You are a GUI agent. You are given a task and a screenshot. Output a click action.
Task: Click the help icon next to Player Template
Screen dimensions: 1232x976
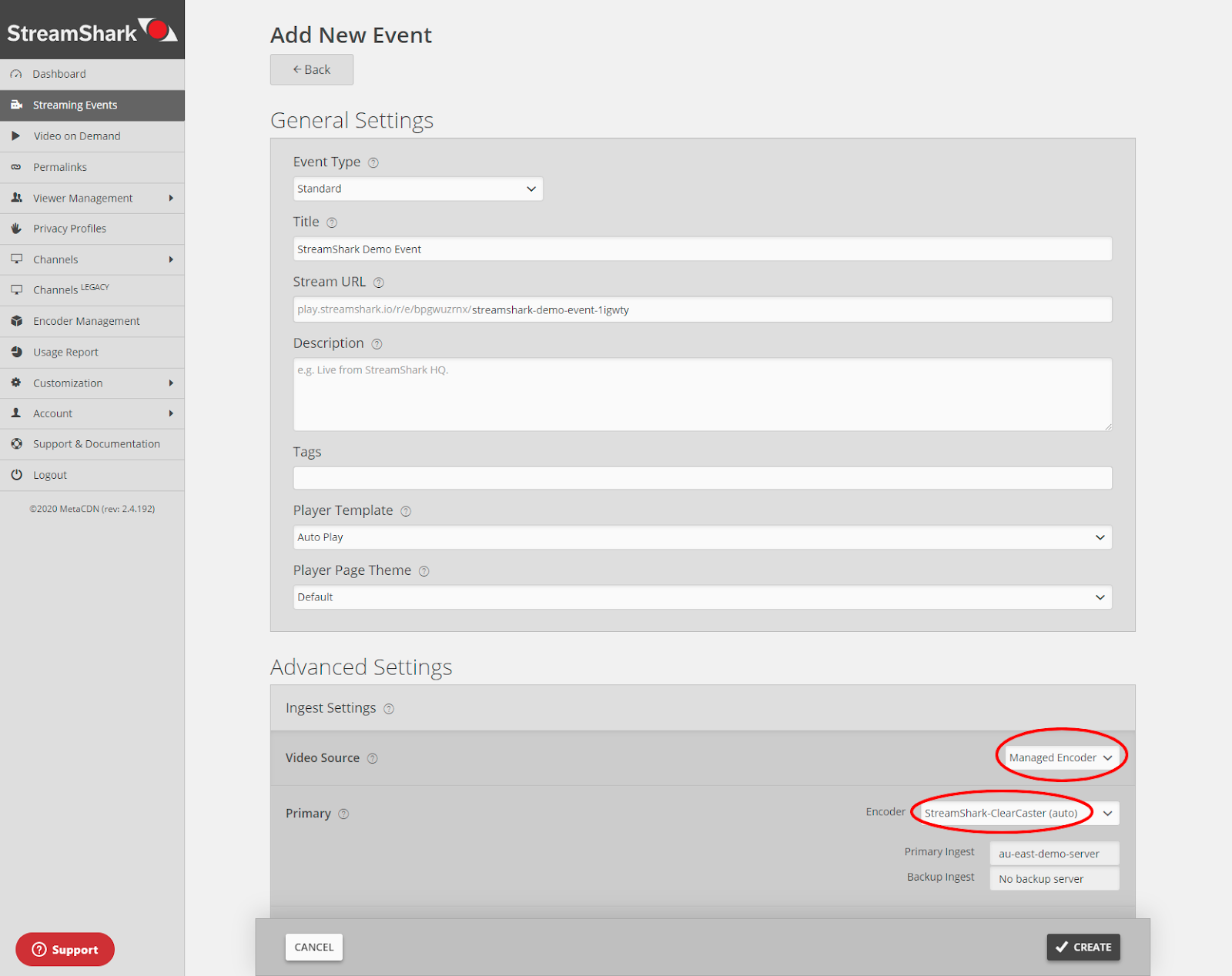click(406, 511)
